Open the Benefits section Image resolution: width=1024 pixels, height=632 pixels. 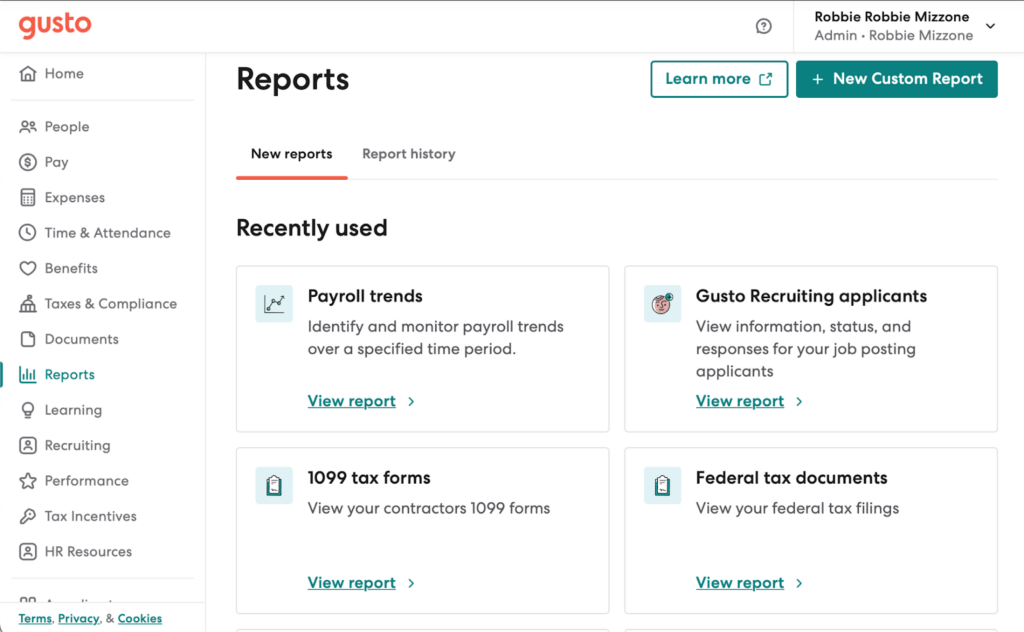click(26, 268)
